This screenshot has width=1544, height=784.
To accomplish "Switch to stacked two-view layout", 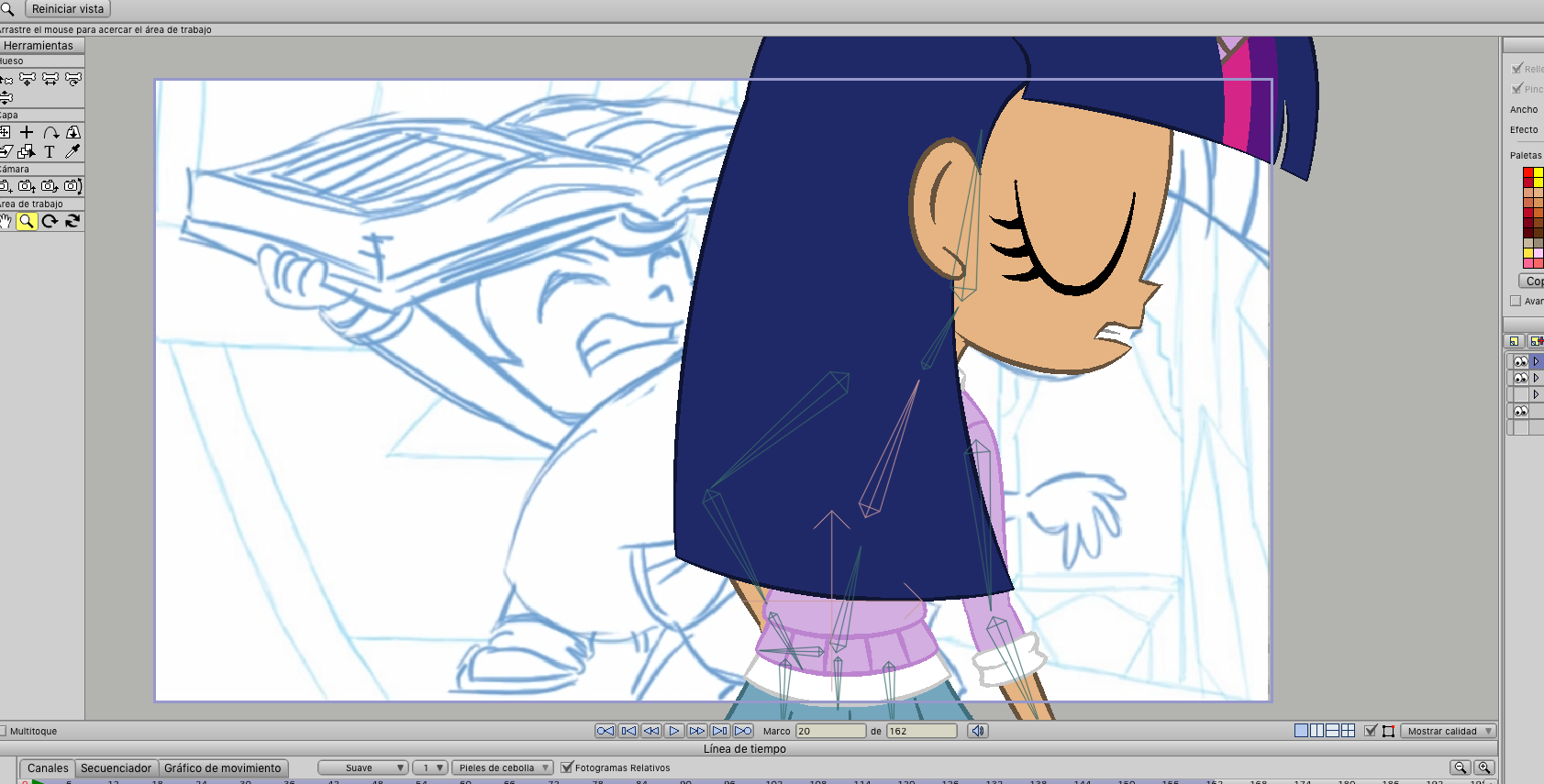I will point(1332,731).
